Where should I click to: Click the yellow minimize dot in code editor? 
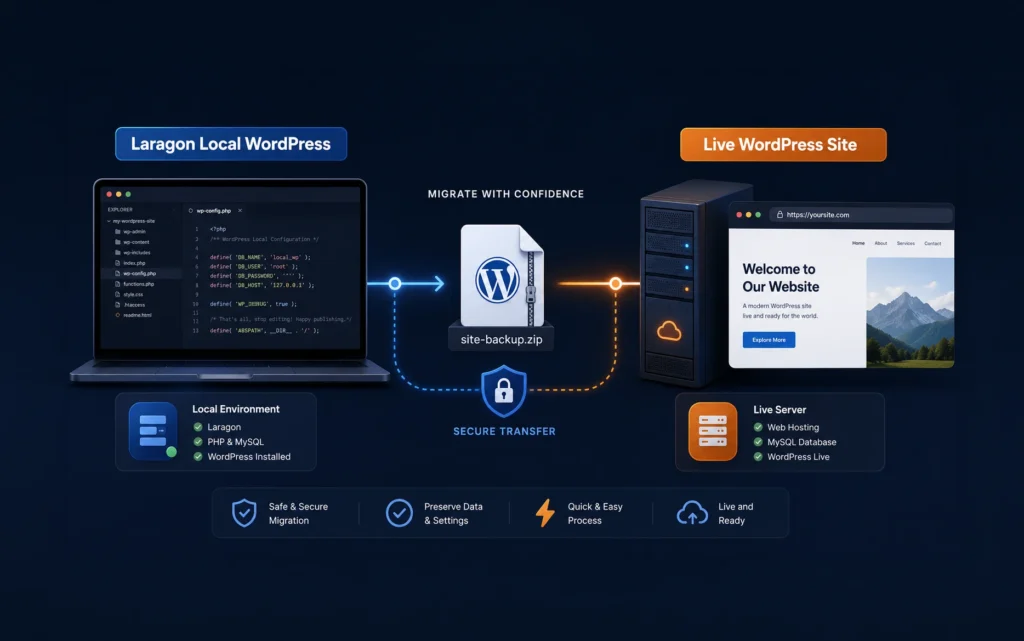[x=118, y=194]
